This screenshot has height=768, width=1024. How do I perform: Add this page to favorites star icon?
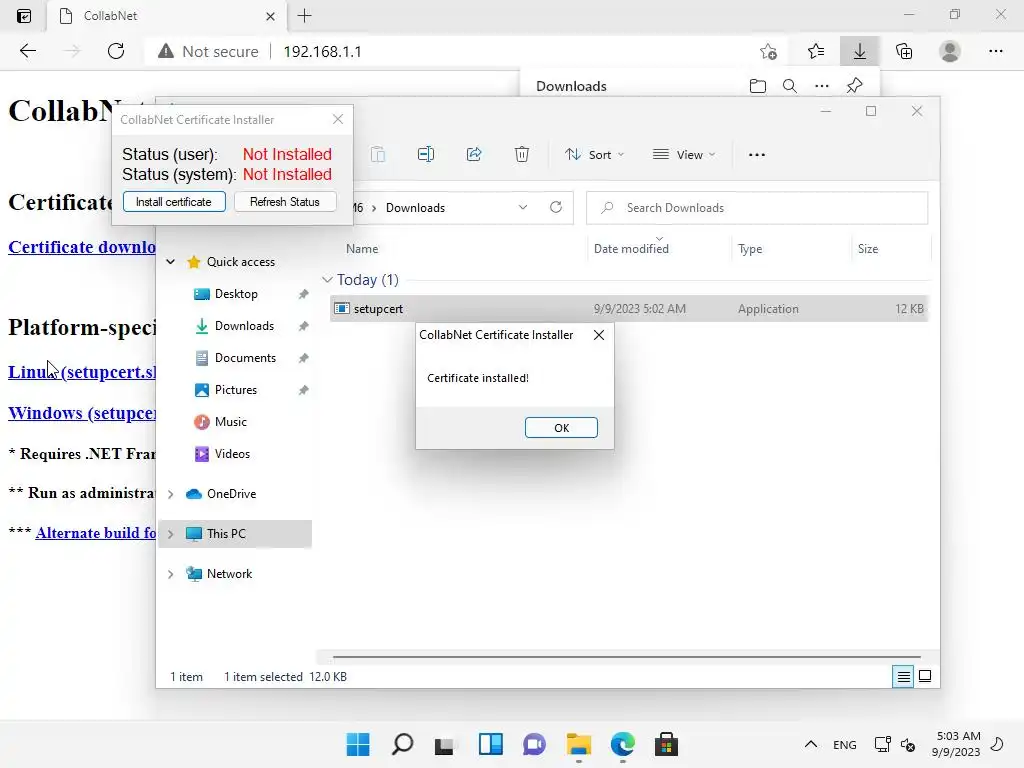769,52
